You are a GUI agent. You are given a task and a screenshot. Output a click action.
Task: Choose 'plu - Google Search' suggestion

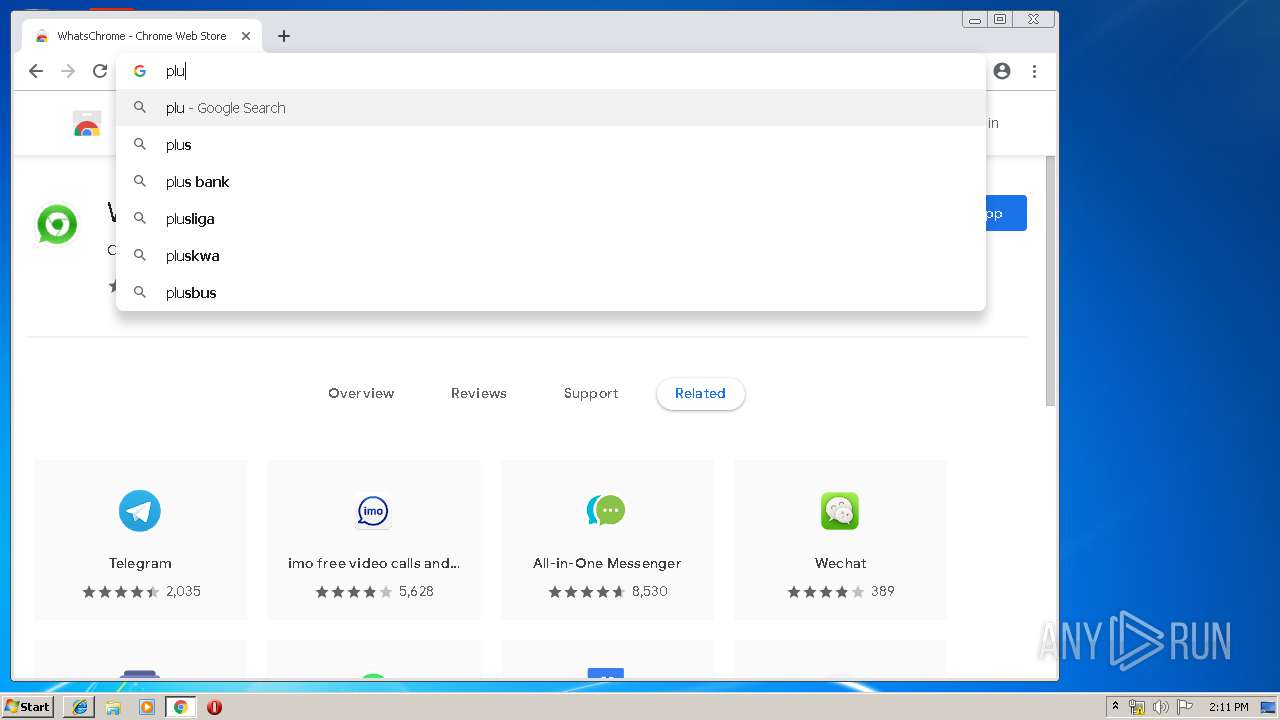click(x=551, y=108)
